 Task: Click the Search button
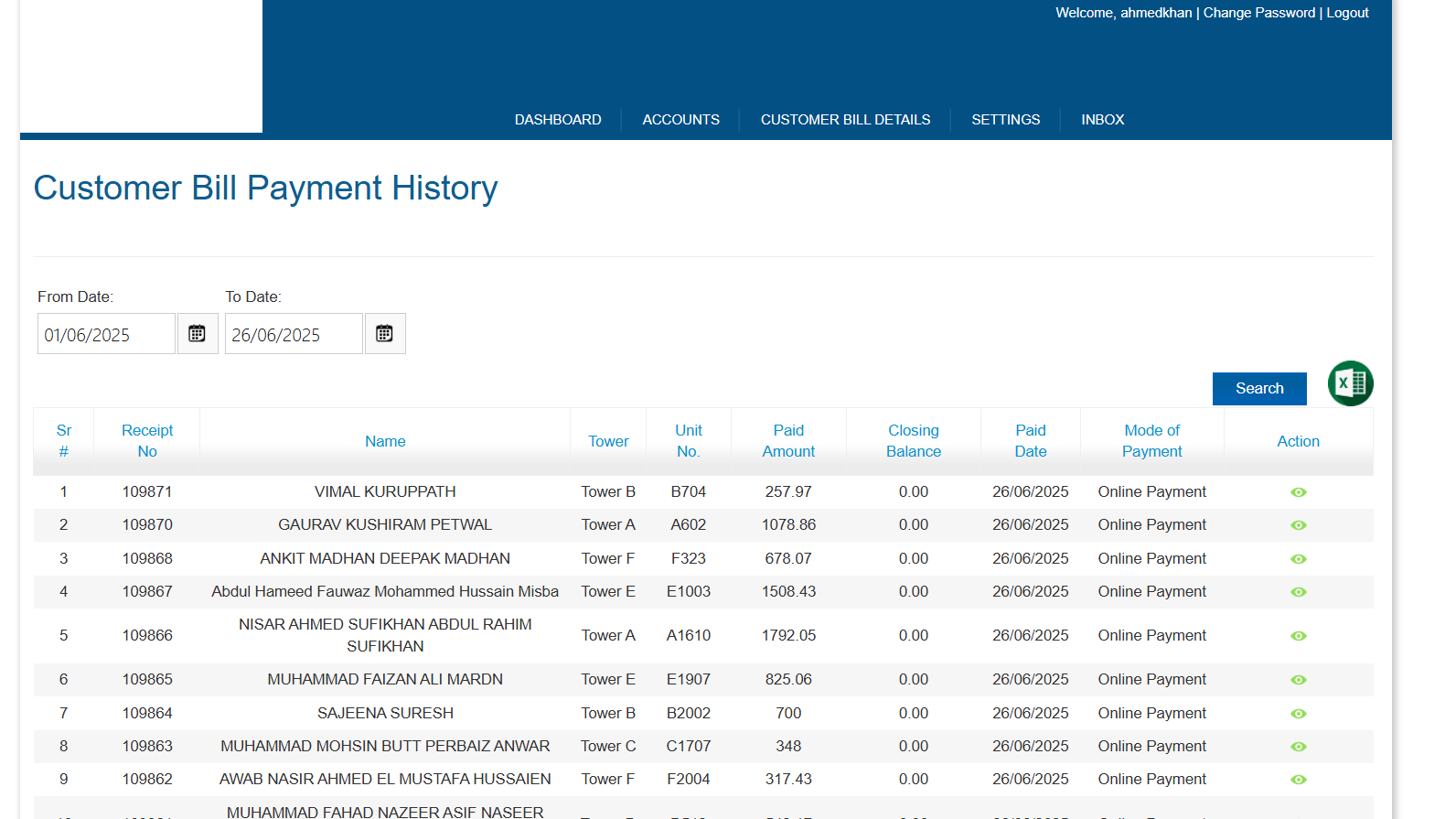click(x=1258, y=389)
